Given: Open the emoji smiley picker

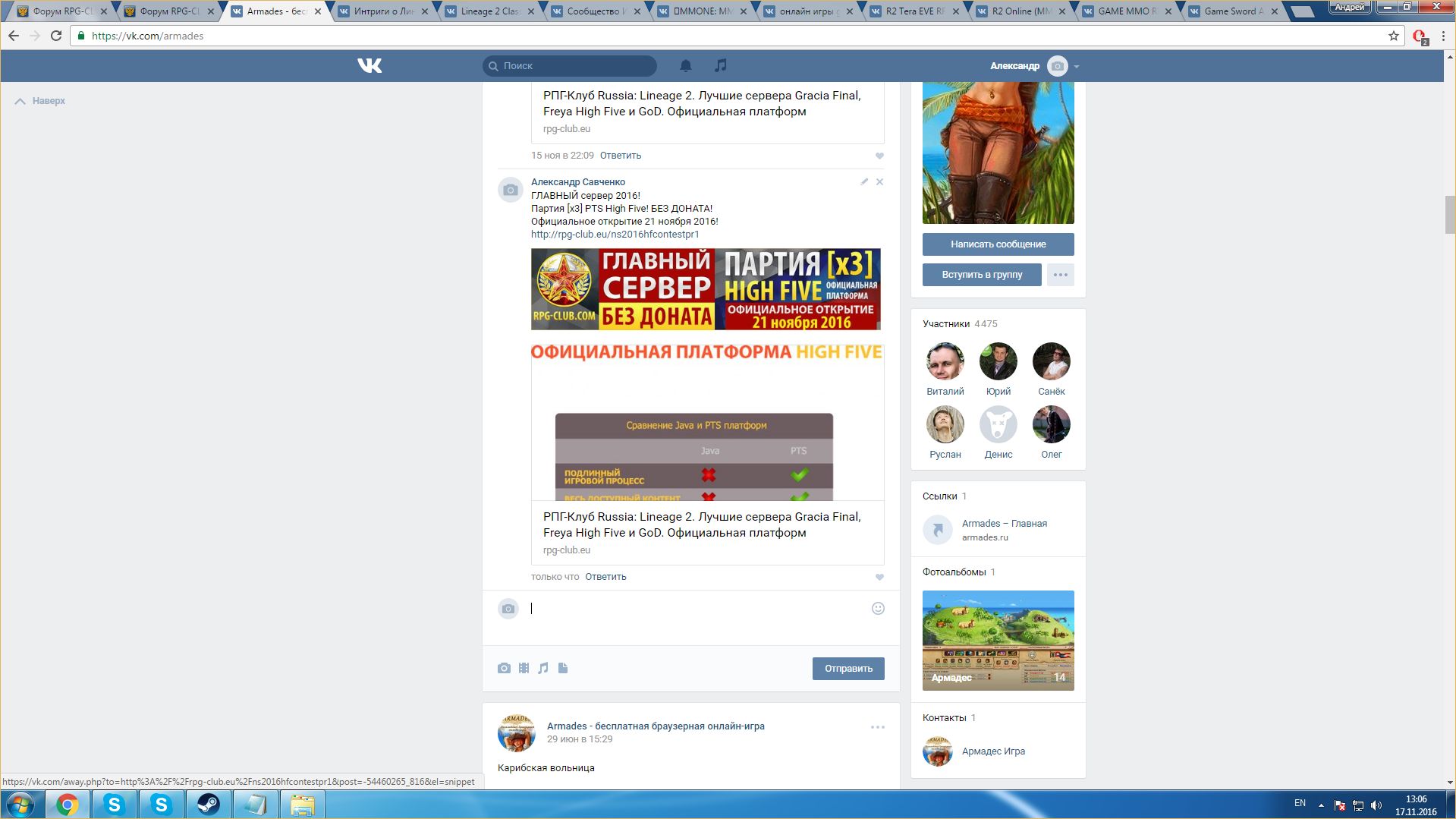Looking at the screenshot, I should 878,609.
